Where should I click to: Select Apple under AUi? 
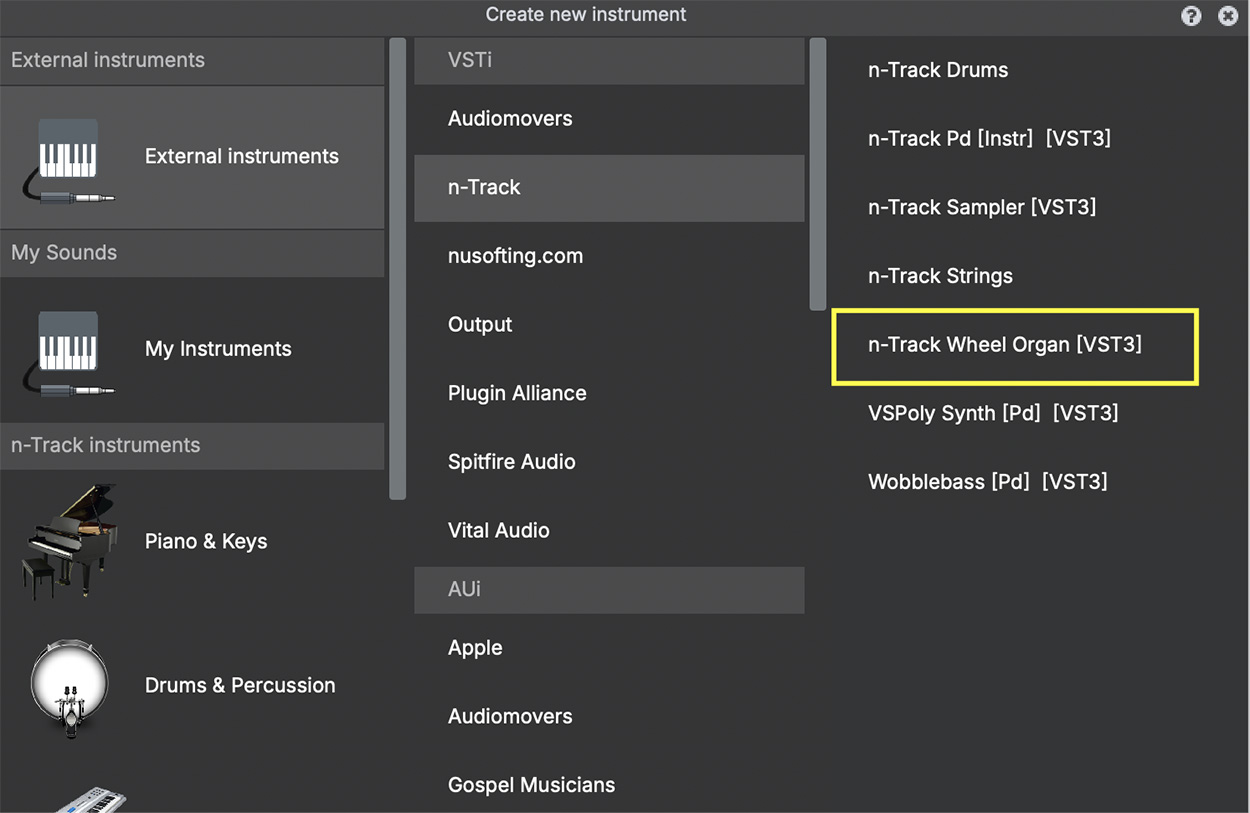[x=609, y=648]
